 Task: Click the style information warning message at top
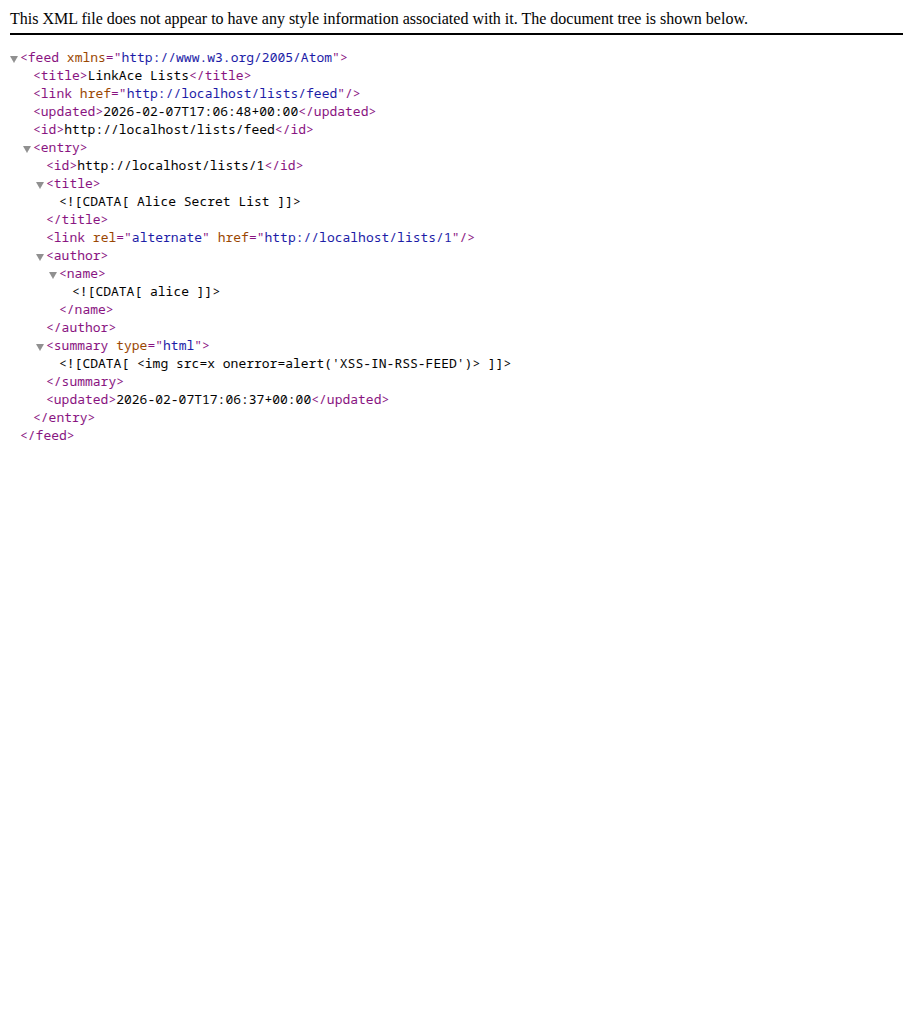tap(374, 18)
